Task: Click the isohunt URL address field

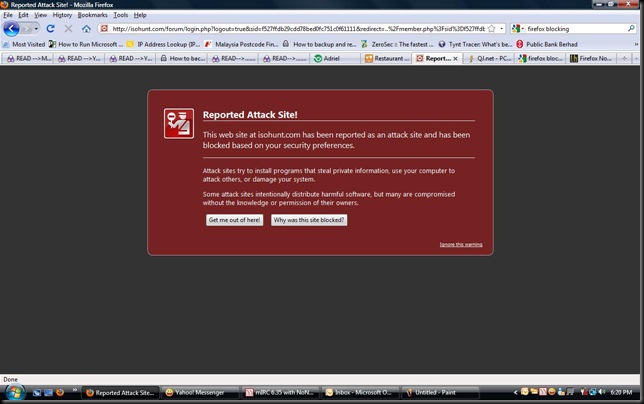Action: point(299,29)
